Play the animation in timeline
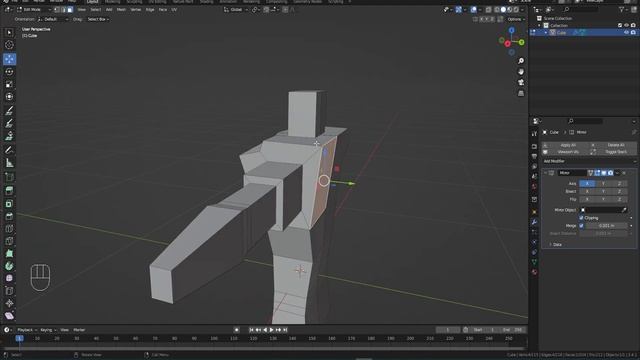Viewport: 640px width, 360px height. point(271,330)
